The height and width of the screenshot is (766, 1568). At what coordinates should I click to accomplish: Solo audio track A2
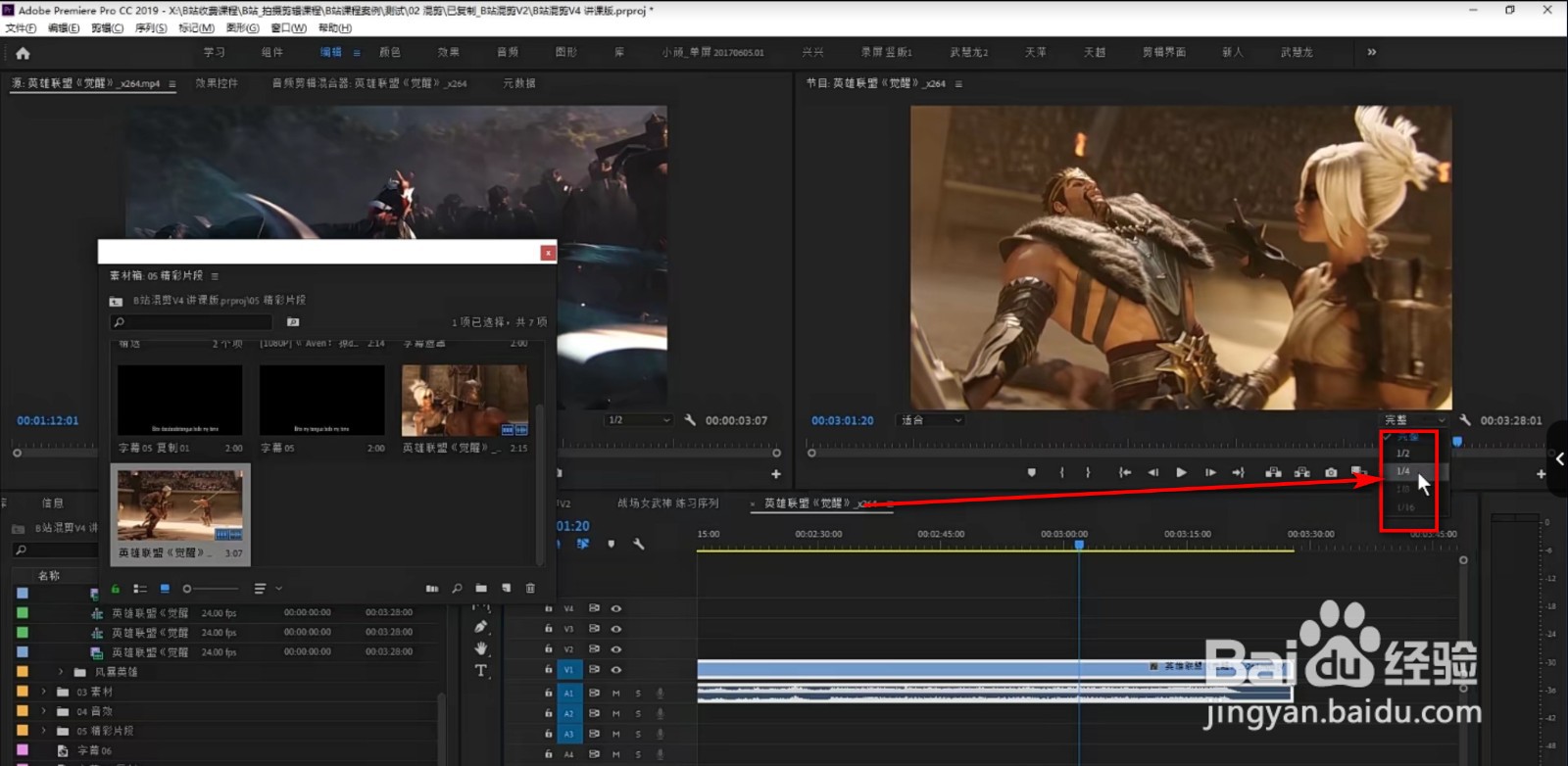point(638,713)
